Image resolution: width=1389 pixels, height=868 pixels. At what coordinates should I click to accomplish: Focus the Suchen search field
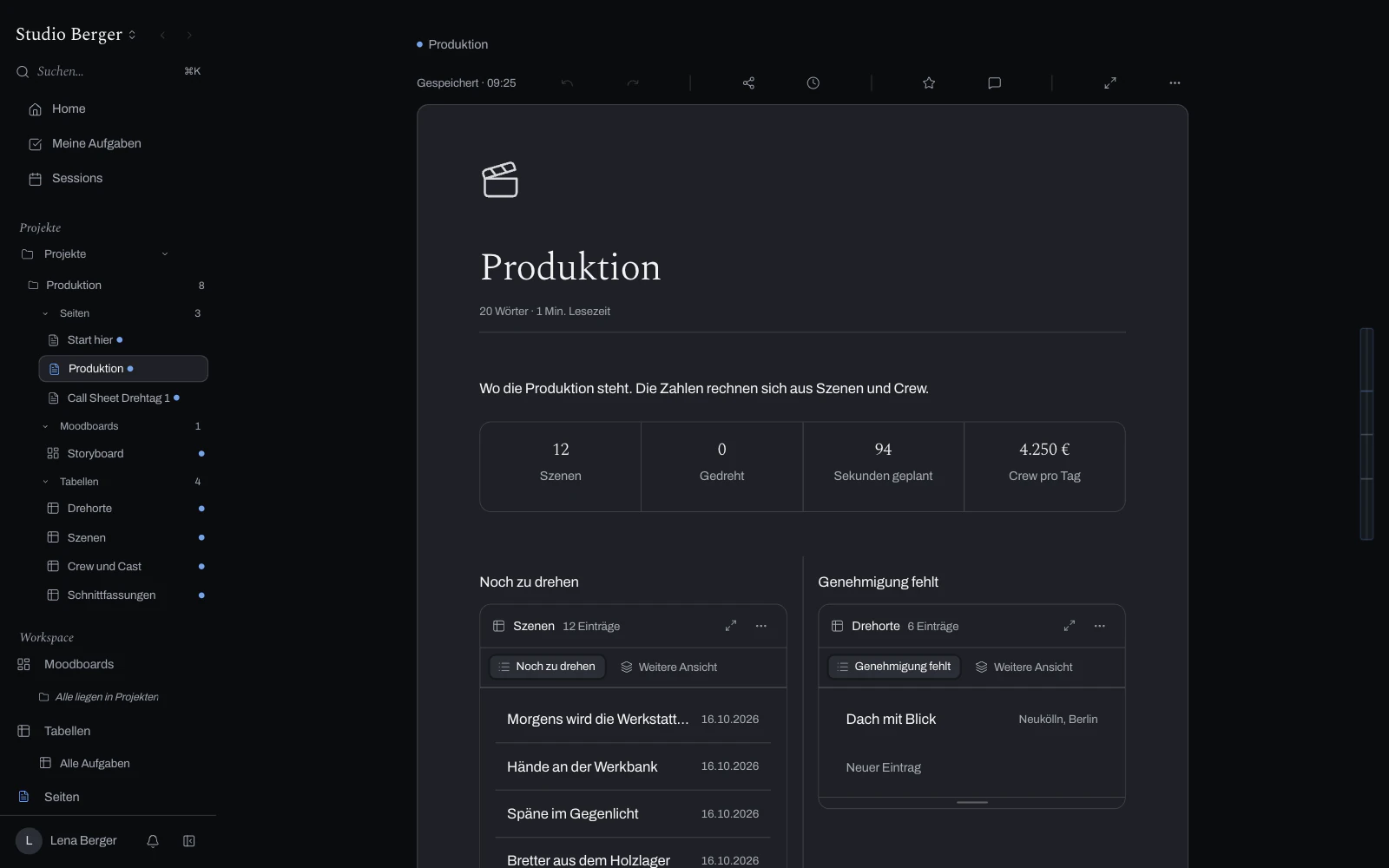(109, 71)
